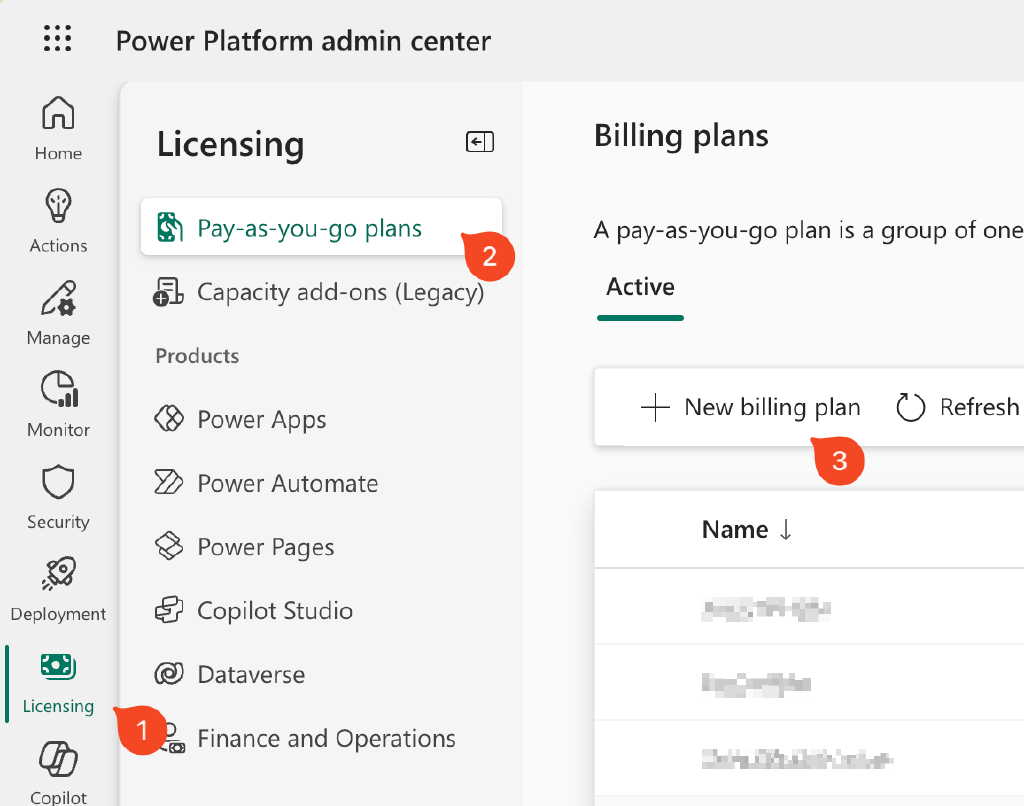This screenshot has width=1024, height=806.
Task: Select Power Apps under Products
Action: pyautogui.click(x=262, y=419)
